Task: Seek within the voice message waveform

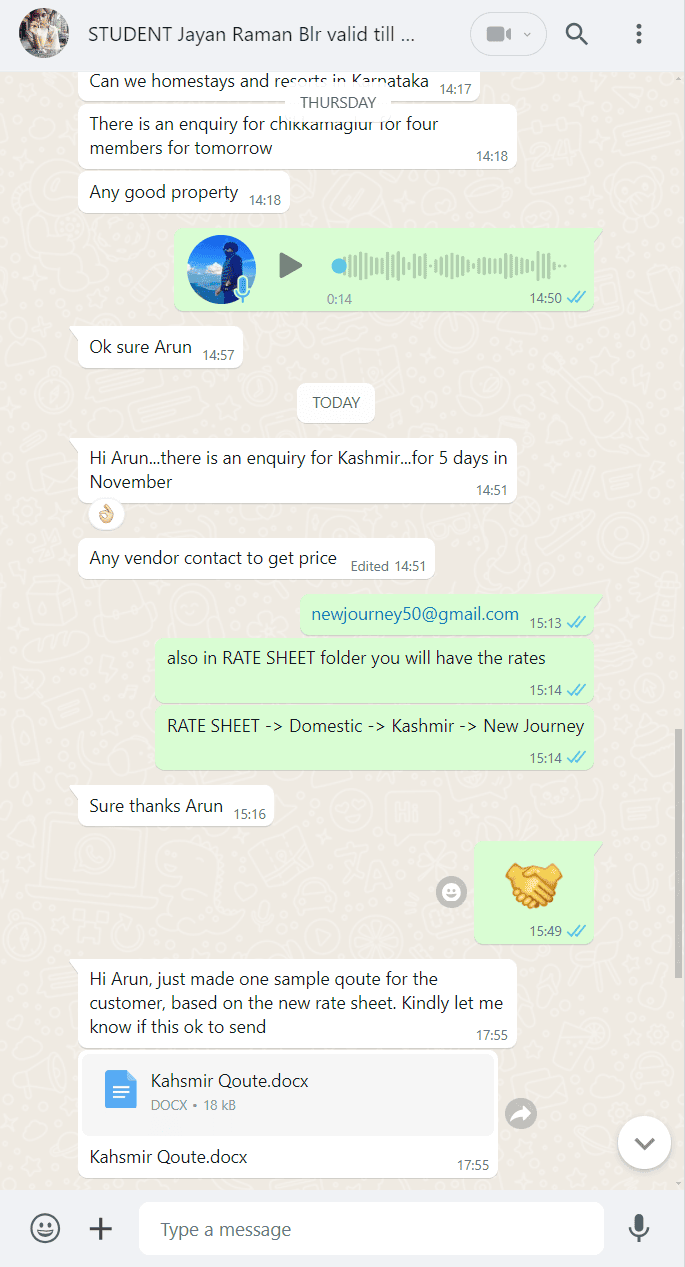Action: 450,266
